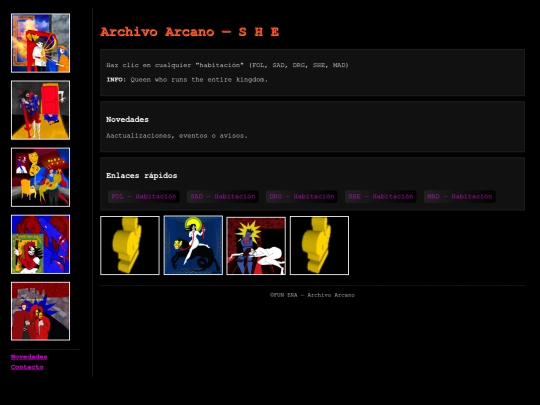Click the Archivo Arcano — S H E title
Viewport: 540px width, 405px height.
(189, 32)
